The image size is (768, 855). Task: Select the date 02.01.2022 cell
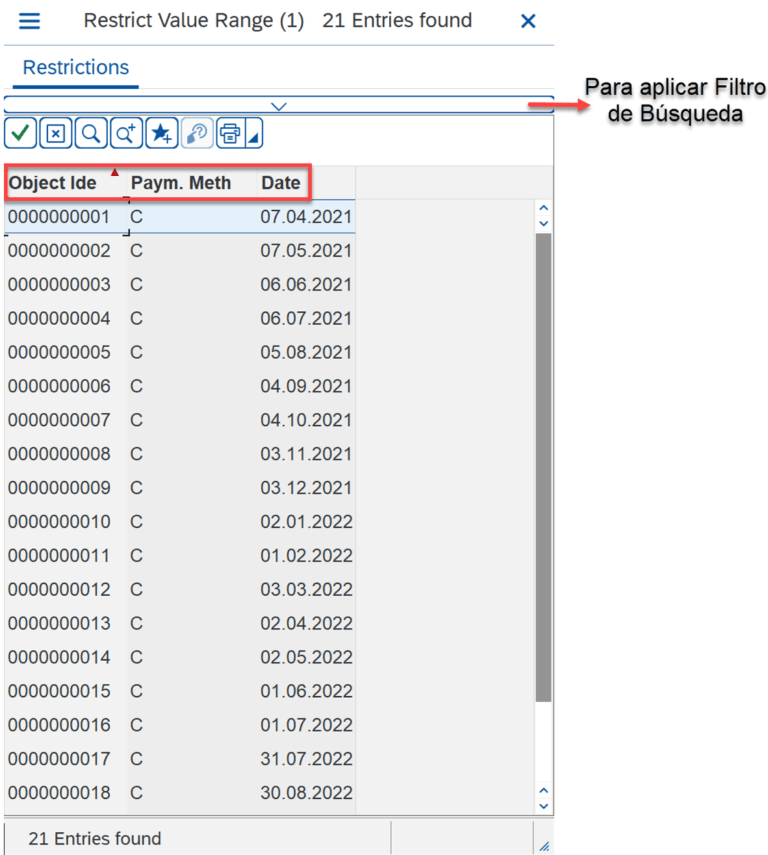(306, 522)
